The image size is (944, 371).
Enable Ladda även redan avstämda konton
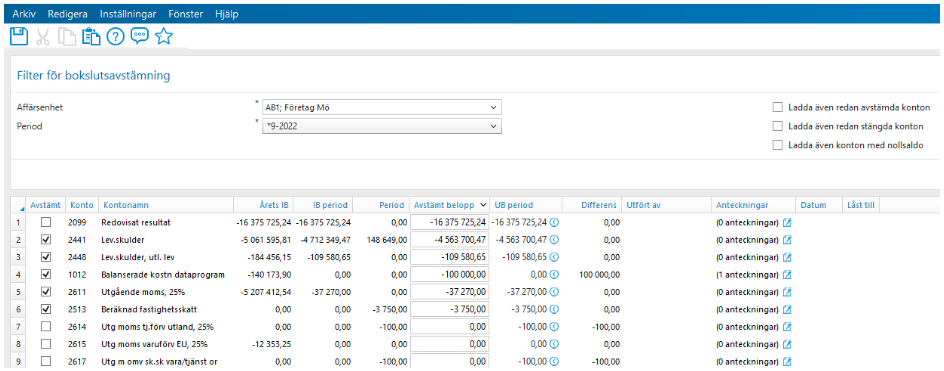[x=777, y=108]
